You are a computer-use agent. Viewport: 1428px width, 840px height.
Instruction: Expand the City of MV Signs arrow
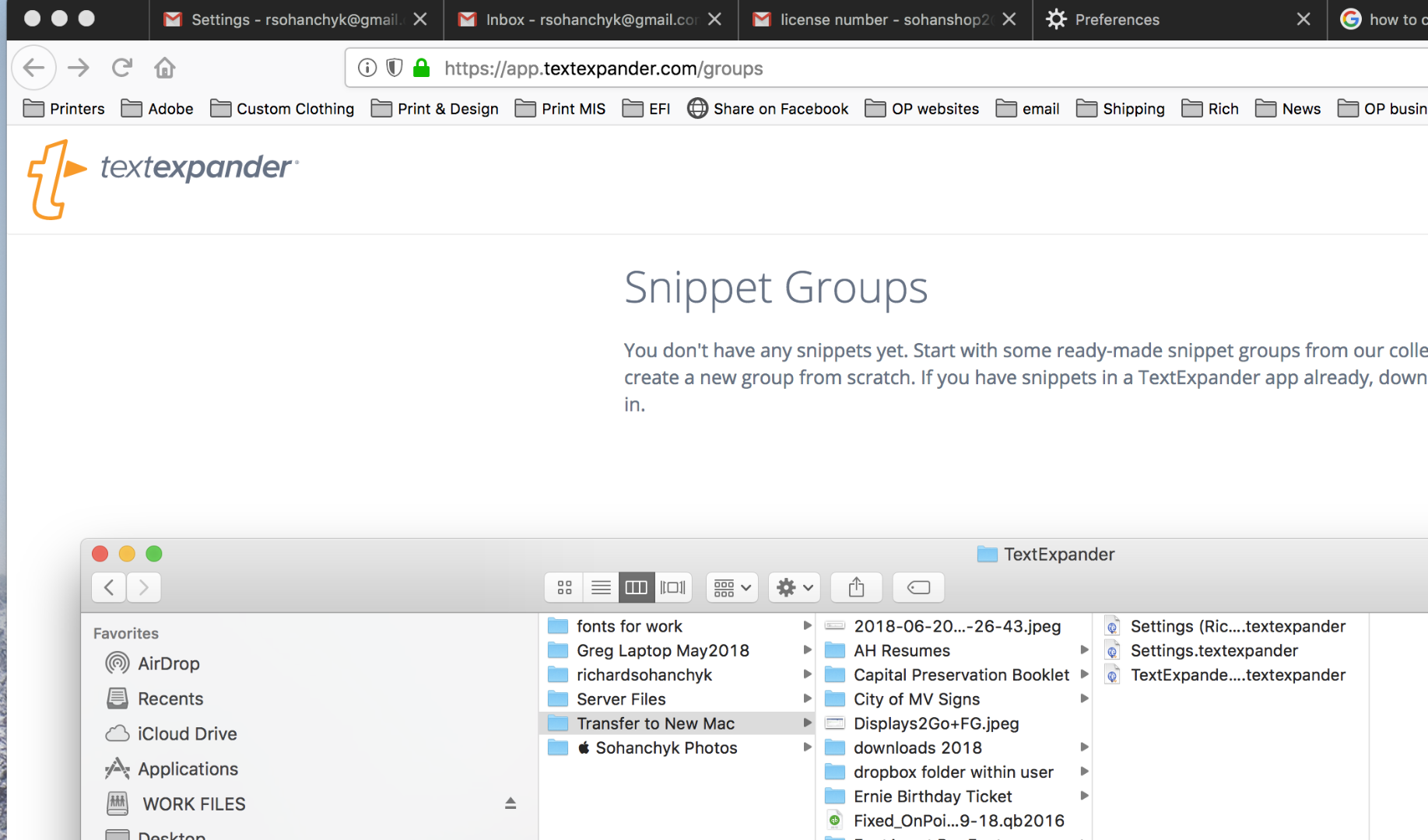pyautogui.click(x=1084, y=698)
